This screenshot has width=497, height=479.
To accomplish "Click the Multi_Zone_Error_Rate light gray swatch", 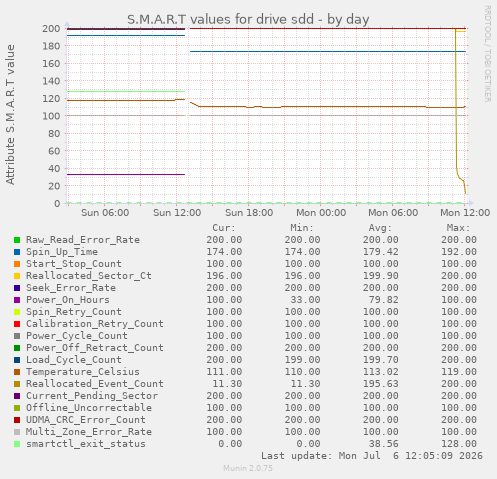I will (17, 432).
